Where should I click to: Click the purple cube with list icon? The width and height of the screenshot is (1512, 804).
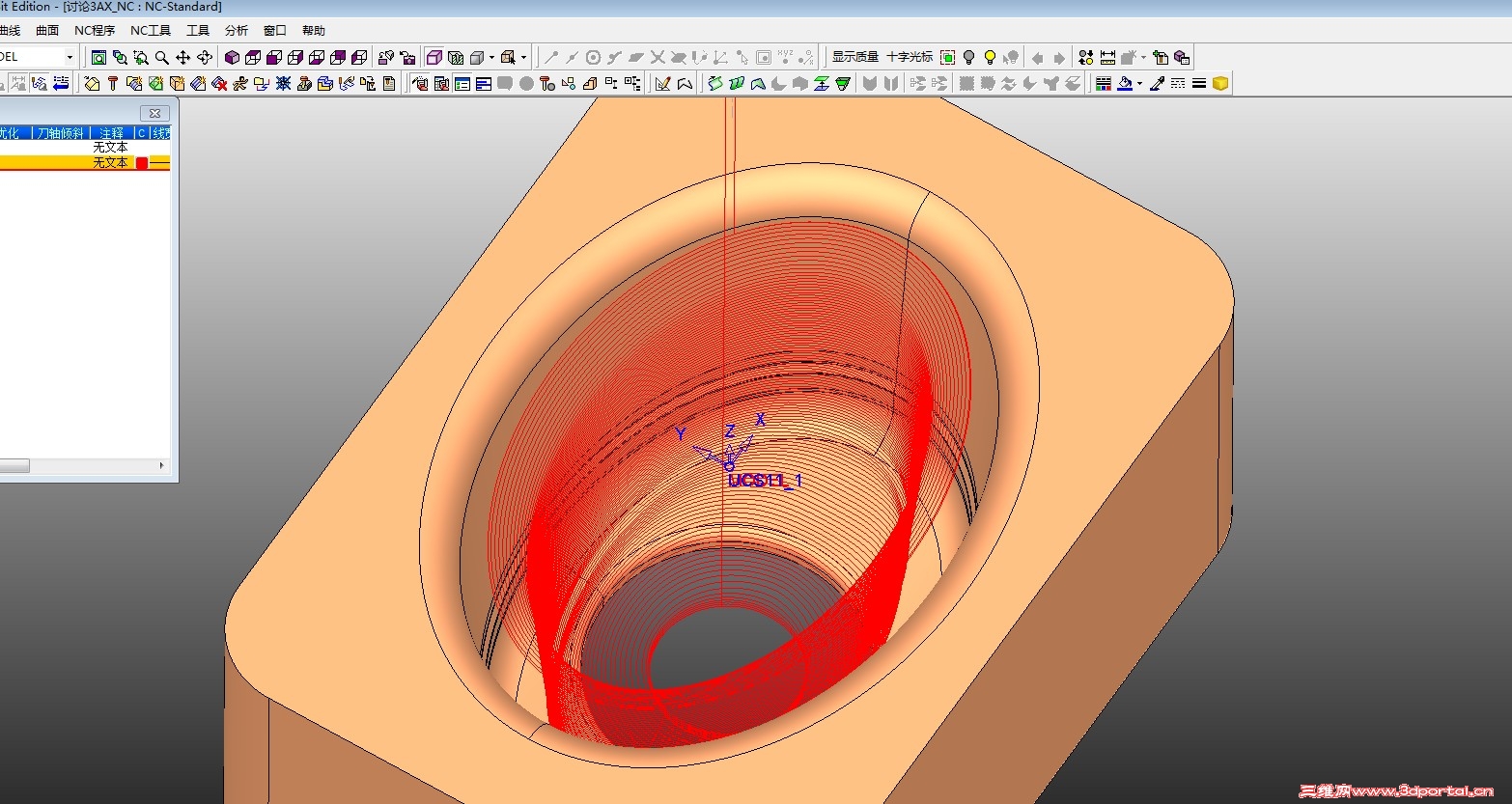(1182, 58)
